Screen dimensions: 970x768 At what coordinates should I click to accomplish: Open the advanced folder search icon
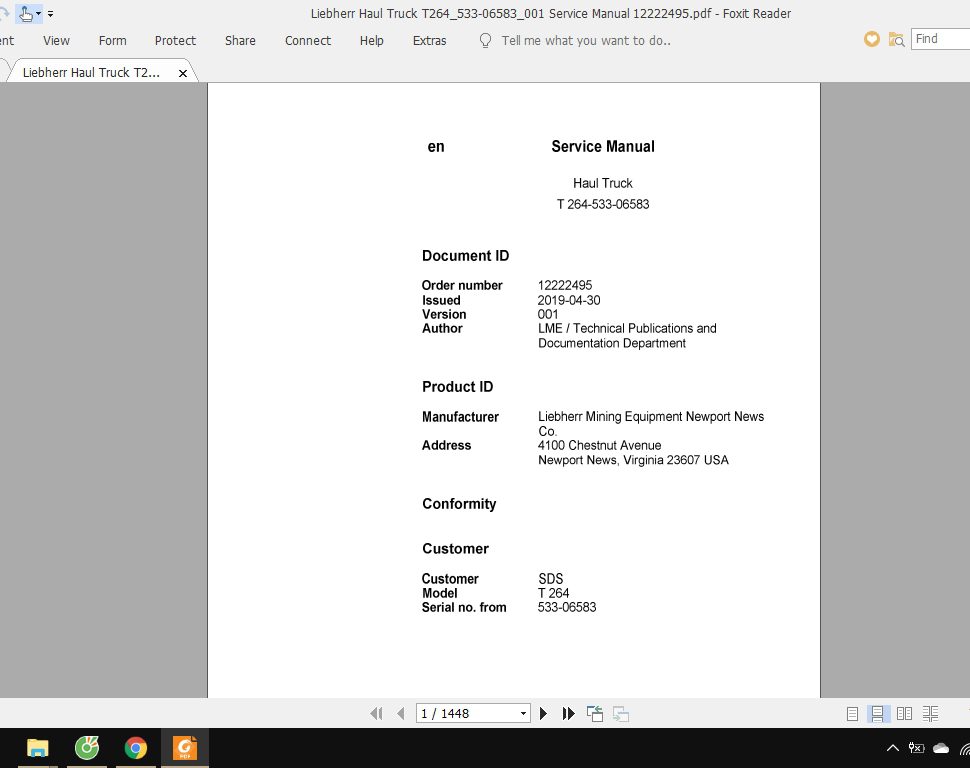(896, 40)
